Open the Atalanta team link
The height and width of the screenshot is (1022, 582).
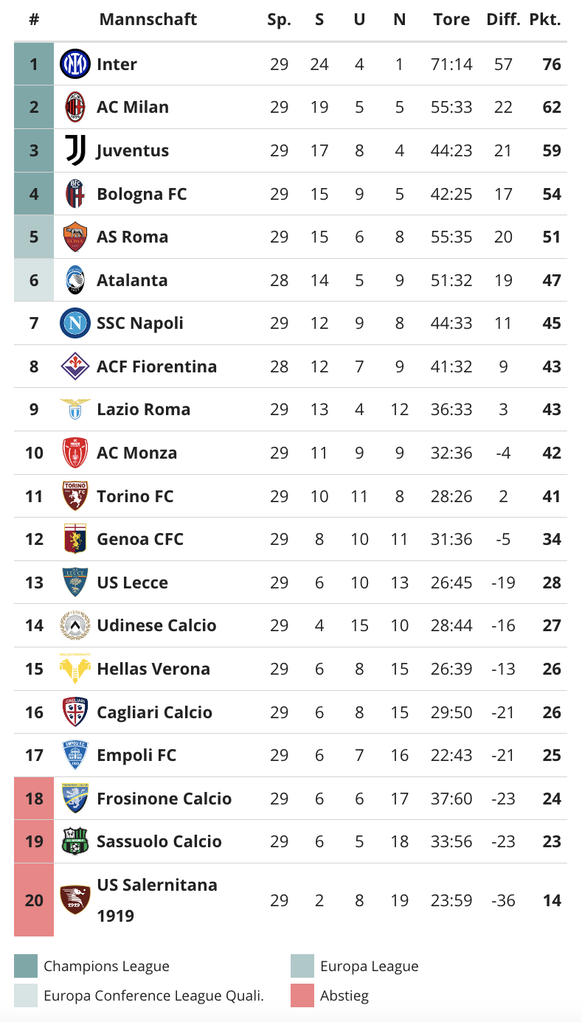tap(132, 280)
